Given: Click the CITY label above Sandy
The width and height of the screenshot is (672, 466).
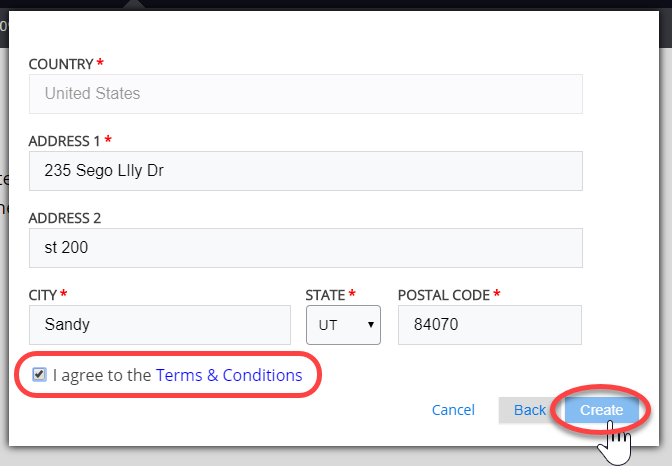Looking at the screenshot, I should pyautogui.click(x=43, y=295).
